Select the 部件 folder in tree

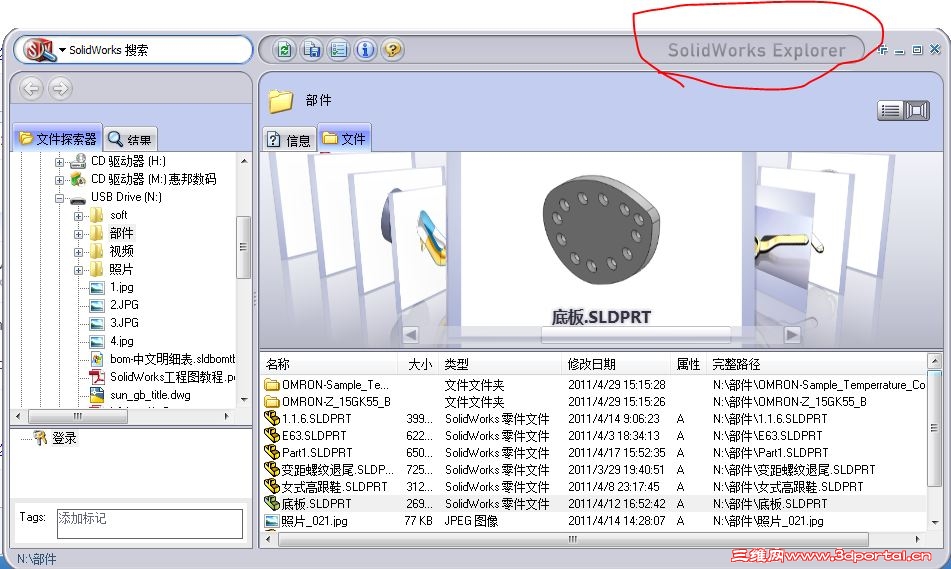(x=121, y=234)
